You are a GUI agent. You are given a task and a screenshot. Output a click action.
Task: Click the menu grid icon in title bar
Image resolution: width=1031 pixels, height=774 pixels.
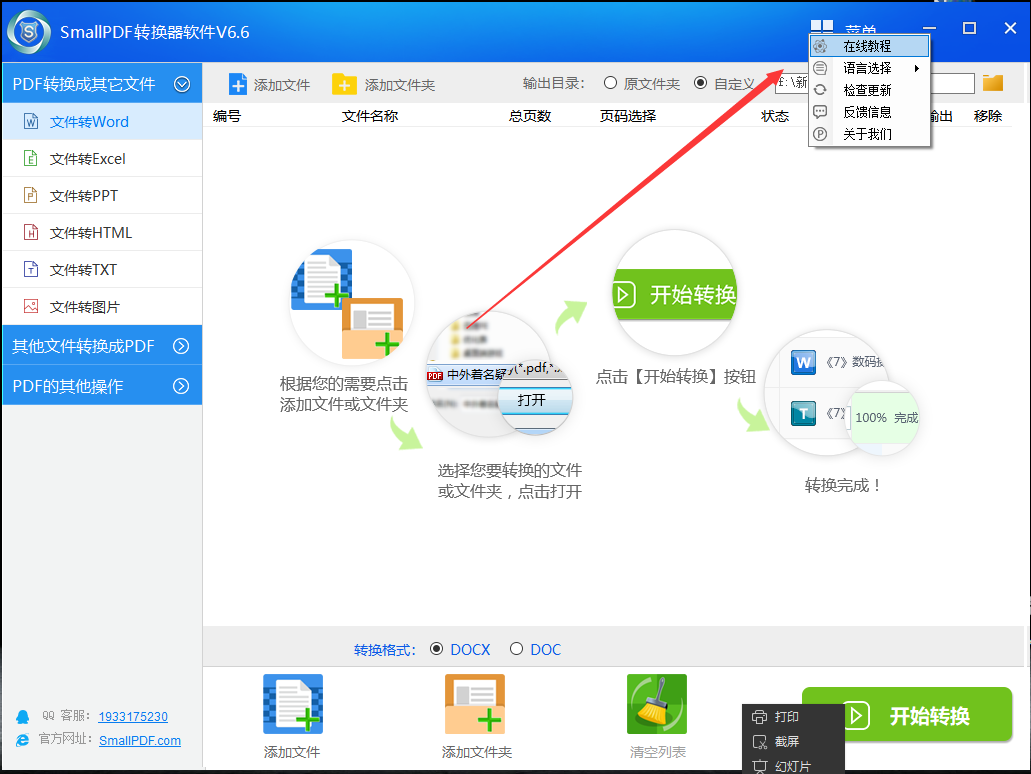tap(822, 26)
